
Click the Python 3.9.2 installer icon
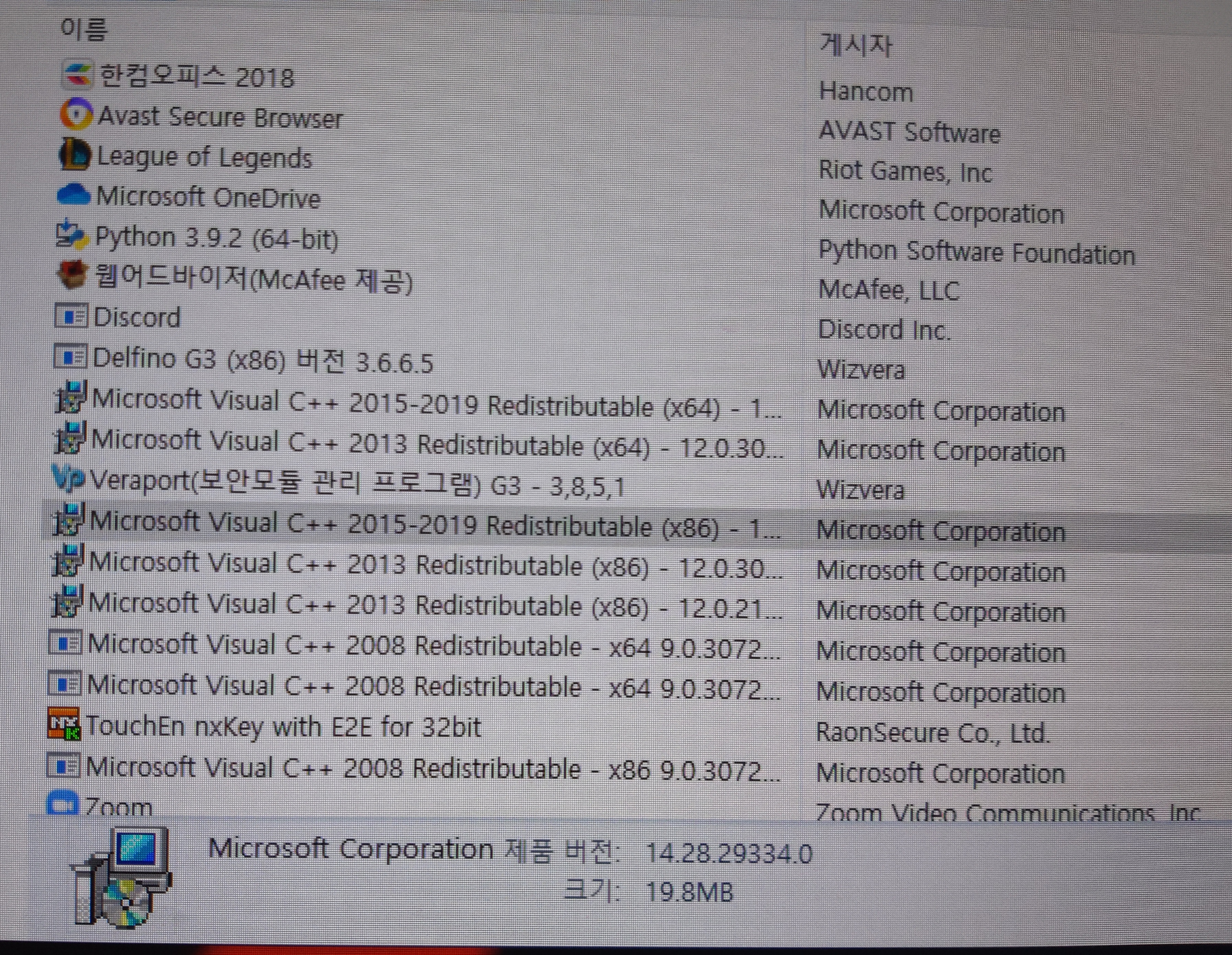coord(72,235)
